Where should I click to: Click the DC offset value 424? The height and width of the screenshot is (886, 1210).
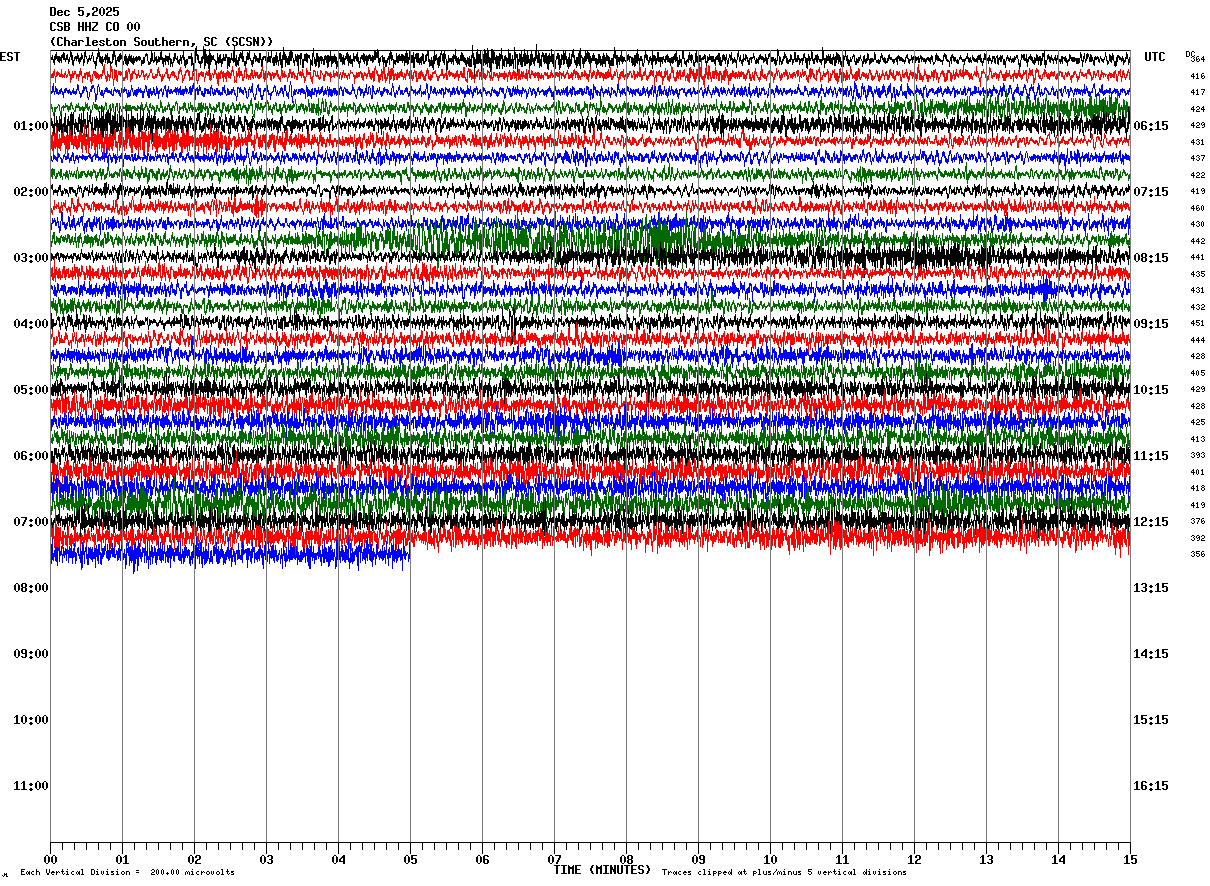pos(1198,109)
